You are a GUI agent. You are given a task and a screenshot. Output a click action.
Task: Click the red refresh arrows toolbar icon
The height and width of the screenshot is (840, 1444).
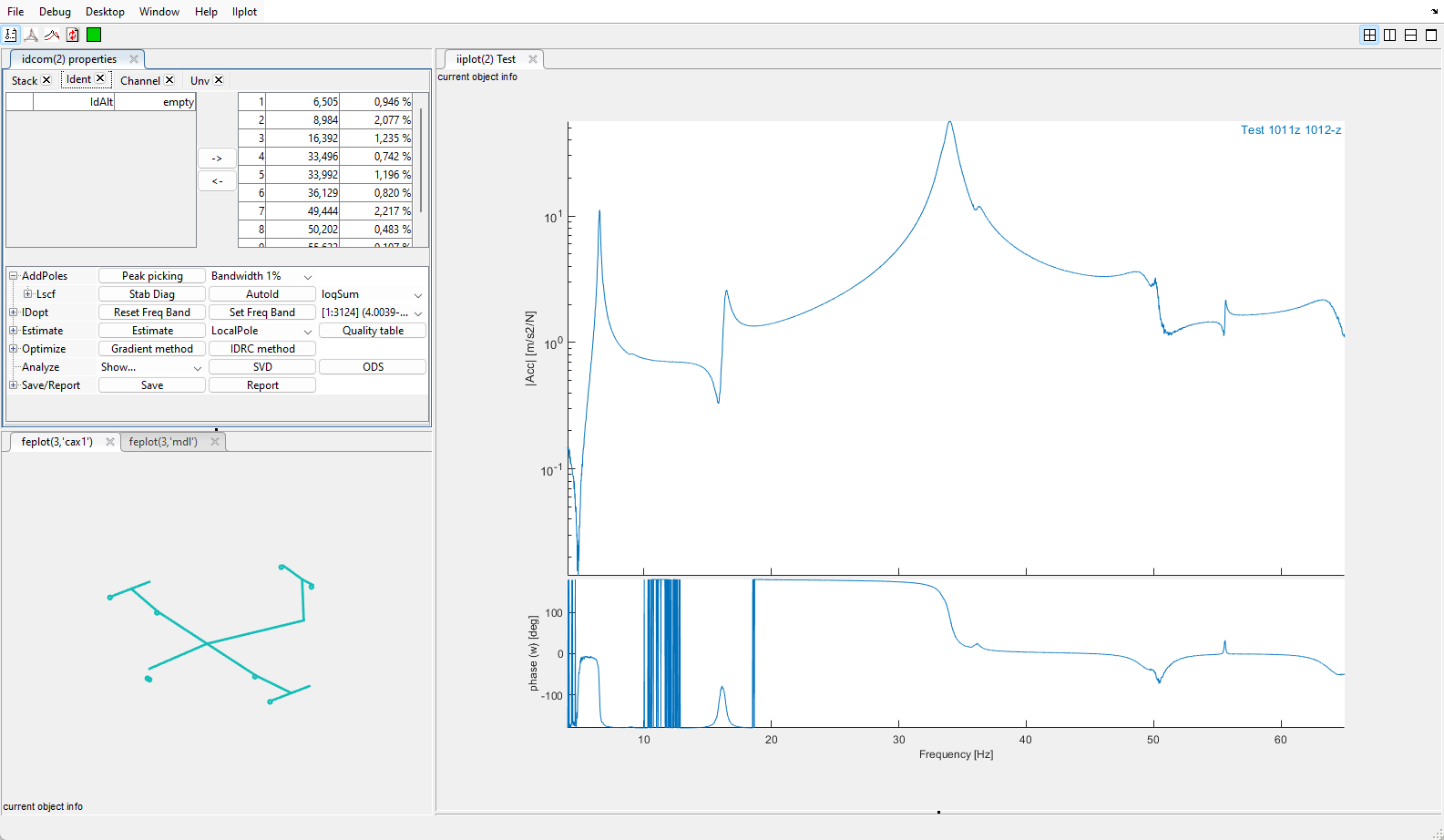[73, 36]
